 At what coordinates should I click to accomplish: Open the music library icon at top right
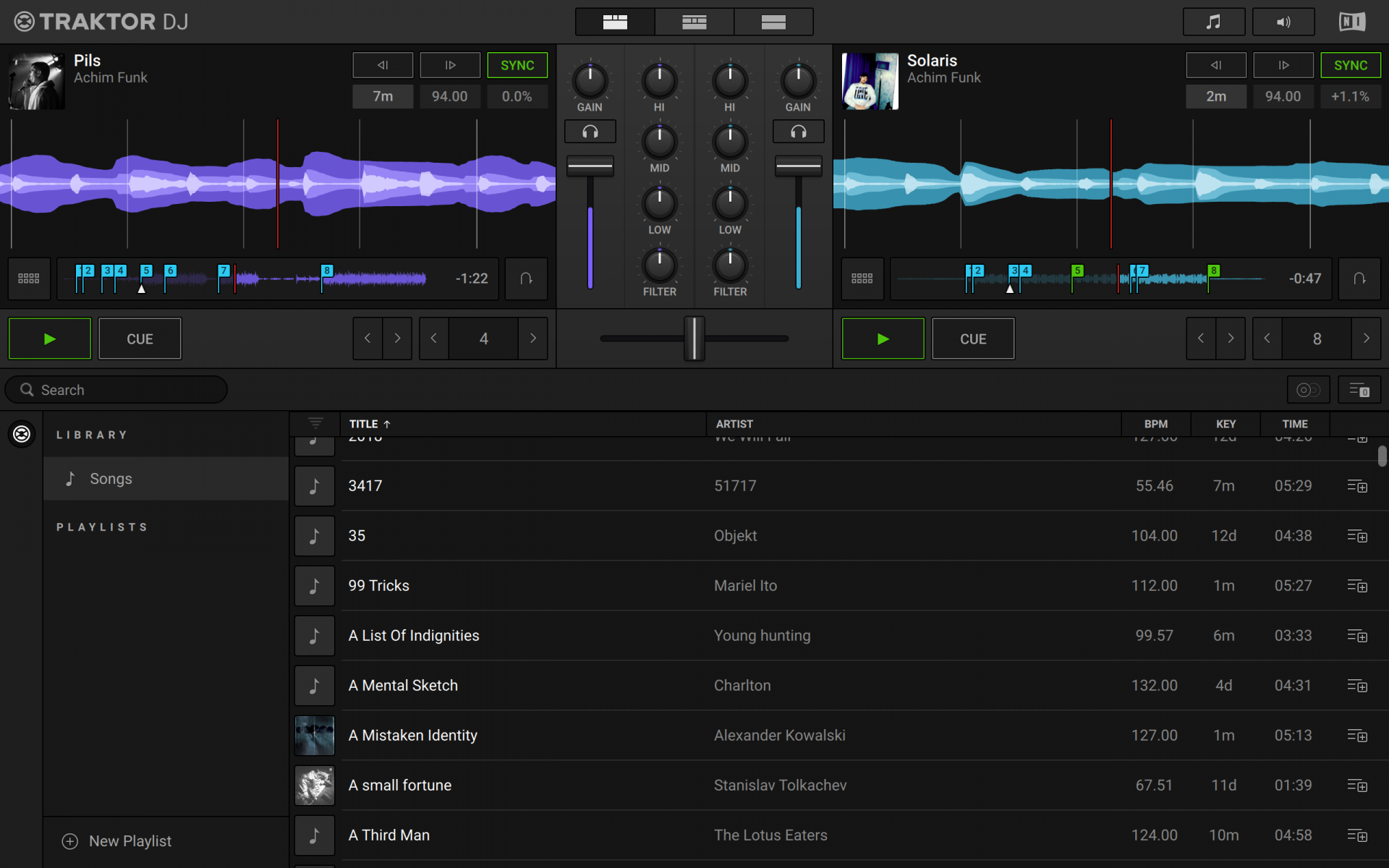[1213, 22]
